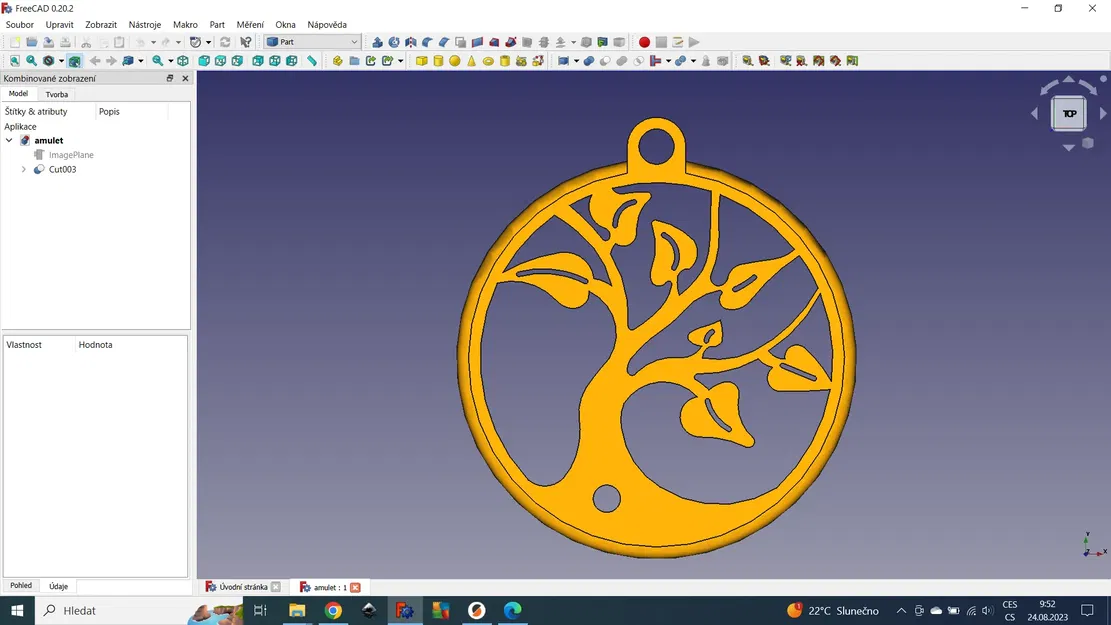Switch to the Tvorba tab

coord(57,93)
